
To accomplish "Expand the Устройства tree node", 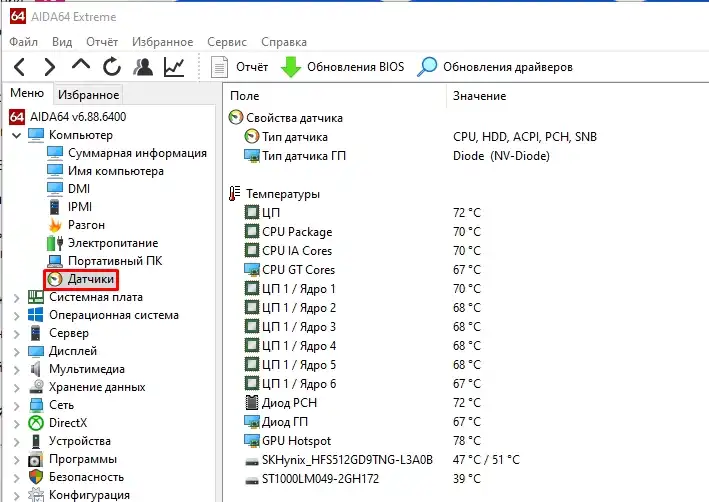I will 17,442.
